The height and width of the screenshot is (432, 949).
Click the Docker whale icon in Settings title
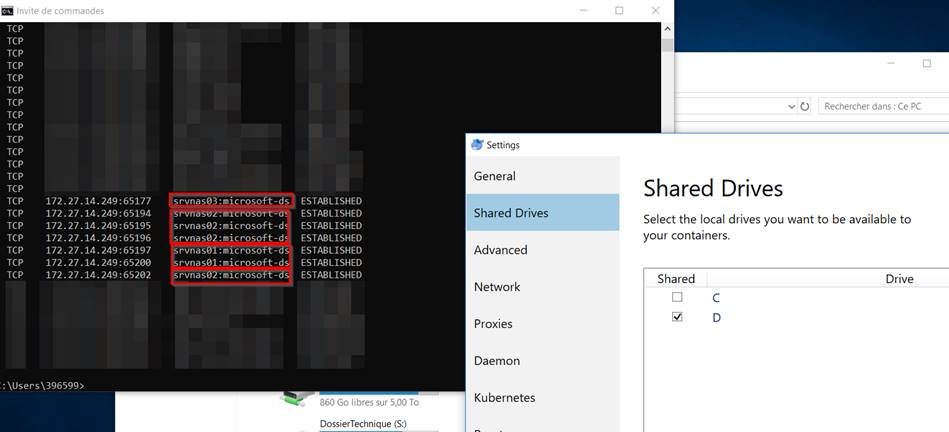(477, 145)
